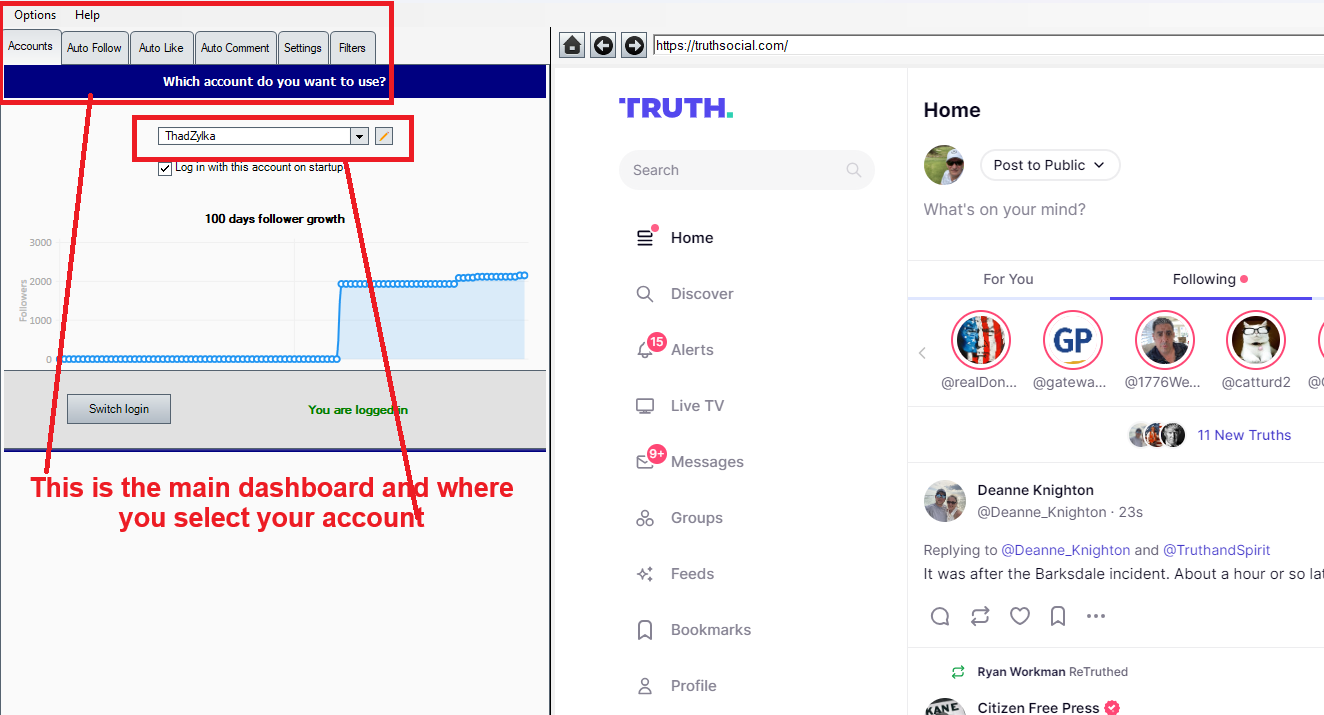
Task: Expand the Post to Public dropdown
Action: coord(1050,165)
